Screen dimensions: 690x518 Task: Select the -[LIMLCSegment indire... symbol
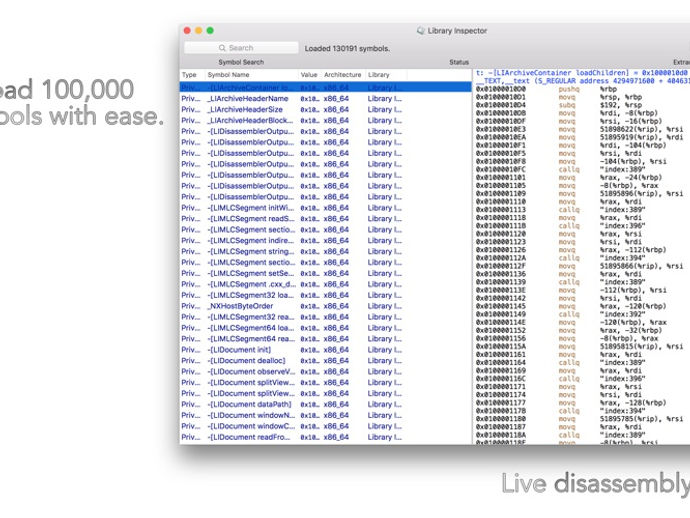326,240
